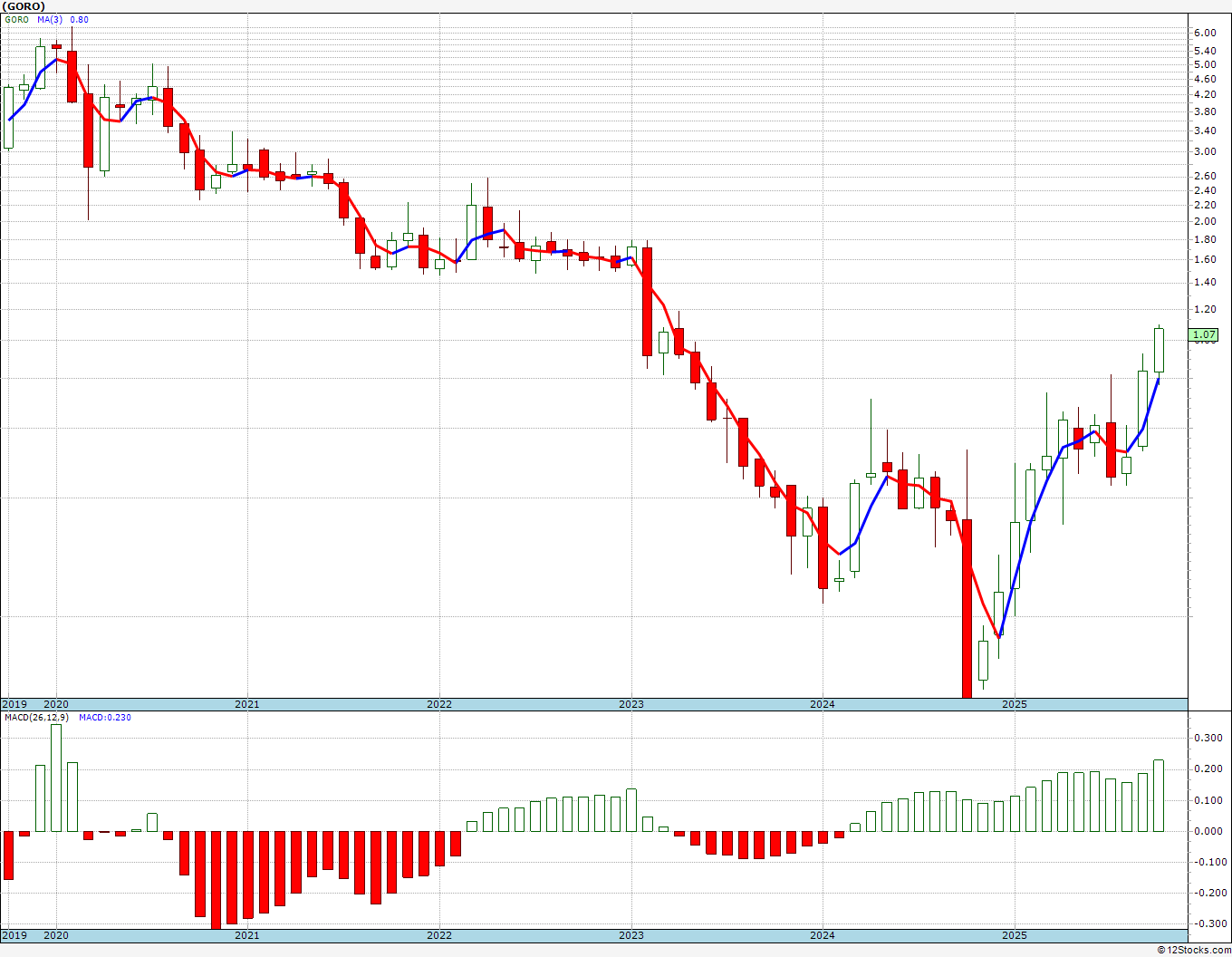This screenshot has width=1232, height=957.
Task: Click the 0.000 MACD axis label
Action: [1208, 831]
